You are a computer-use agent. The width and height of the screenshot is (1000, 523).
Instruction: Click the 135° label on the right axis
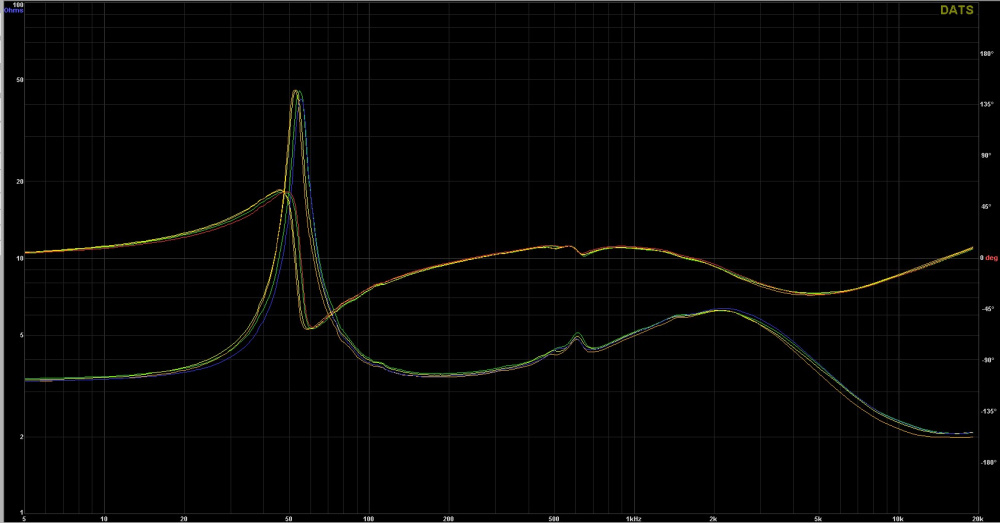pyautogui.click(x=985, y=104)
